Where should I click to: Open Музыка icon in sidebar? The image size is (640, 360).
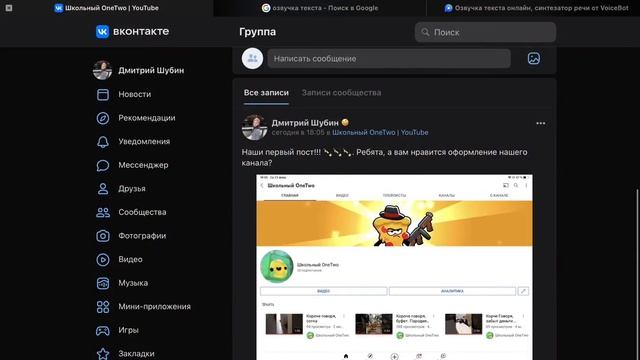[103, 283]
